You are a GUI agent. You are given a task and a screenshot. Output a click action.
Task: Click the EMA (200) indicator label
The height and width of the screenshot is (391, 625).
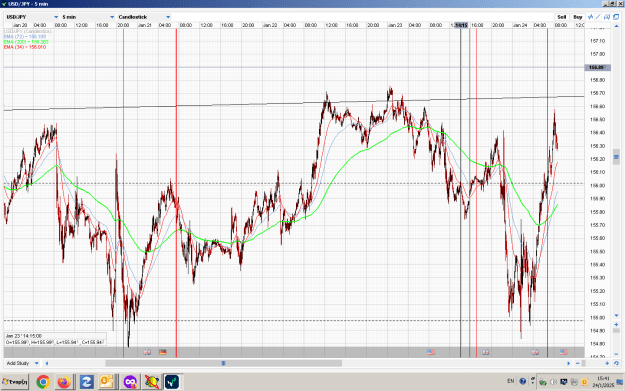point(26,41)
